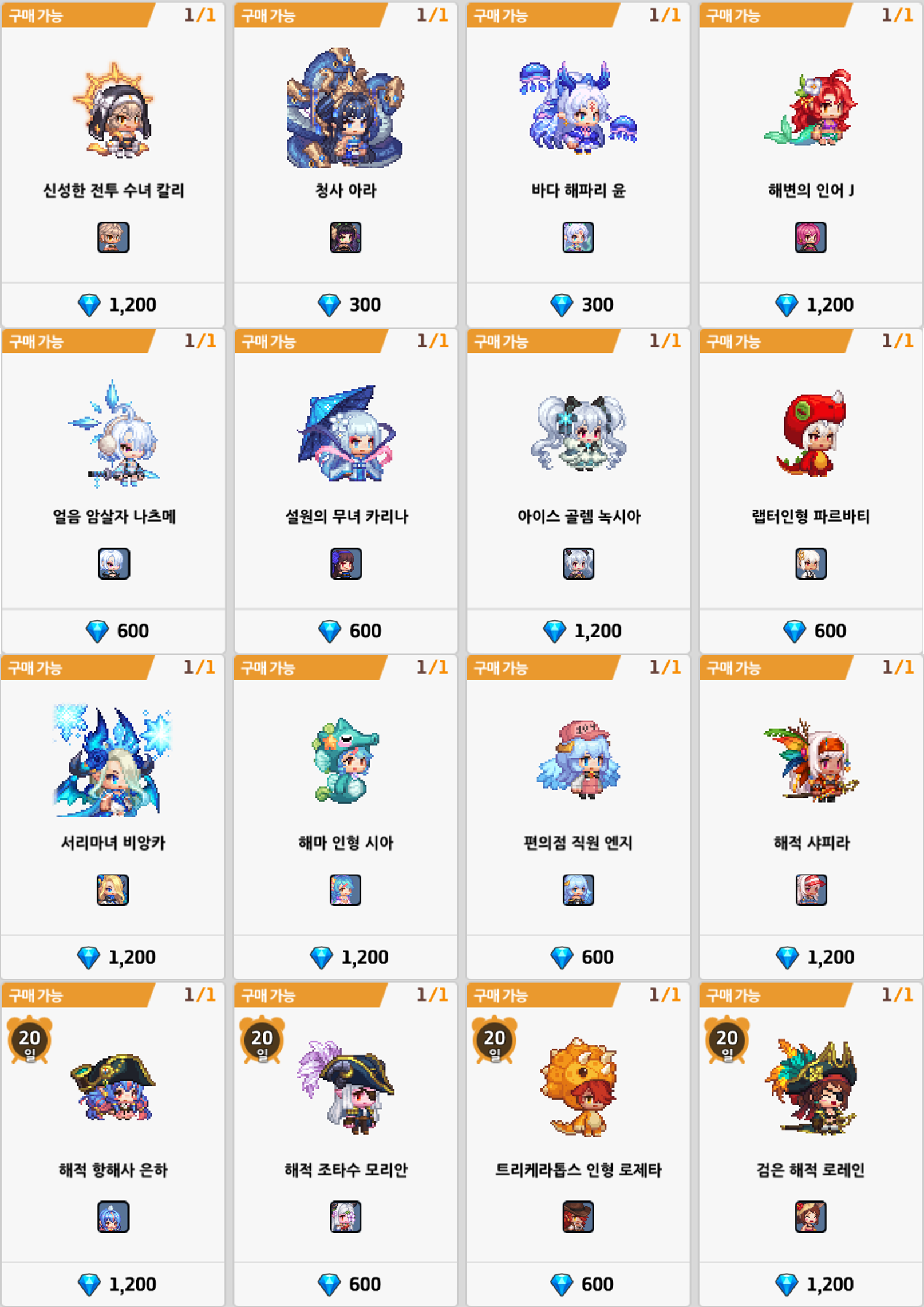This screenshot has width=924, height=1307.
Task: Buy 해마 인형 시아 for 1,200 gems
Action: 345,957
